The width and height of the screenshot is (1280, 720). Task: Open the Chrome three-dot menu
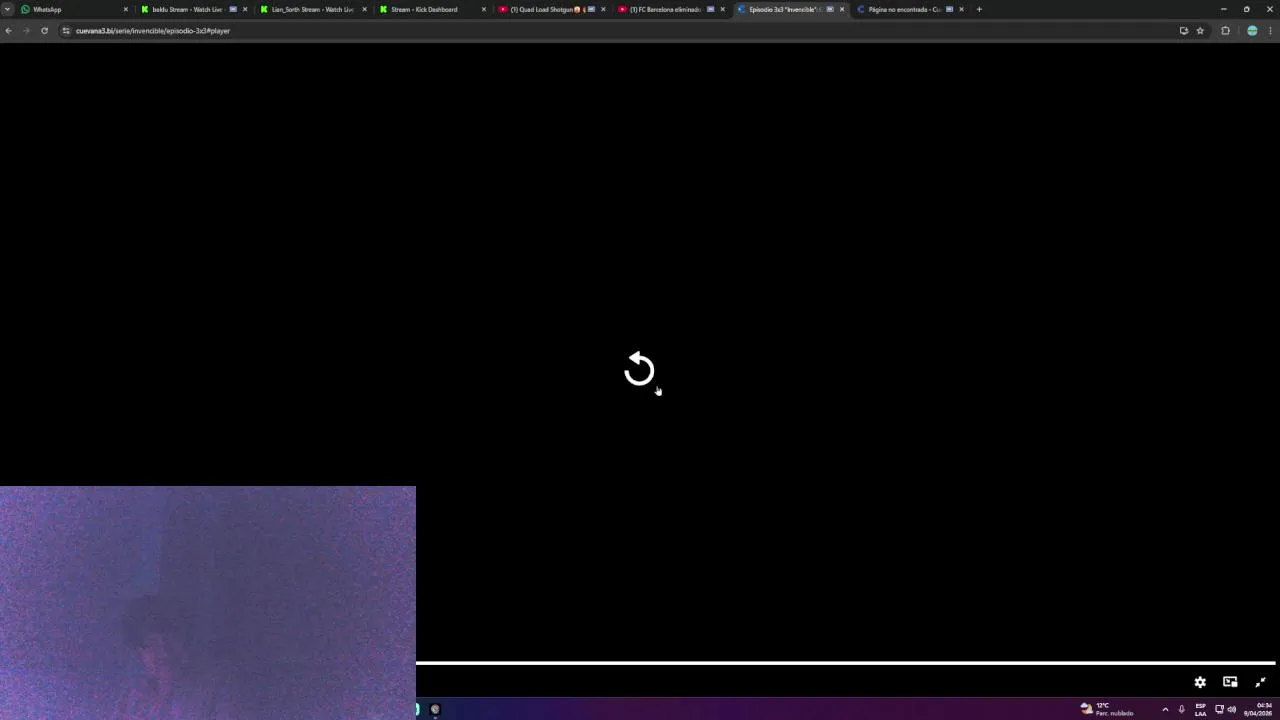[x=1271, y=31]
